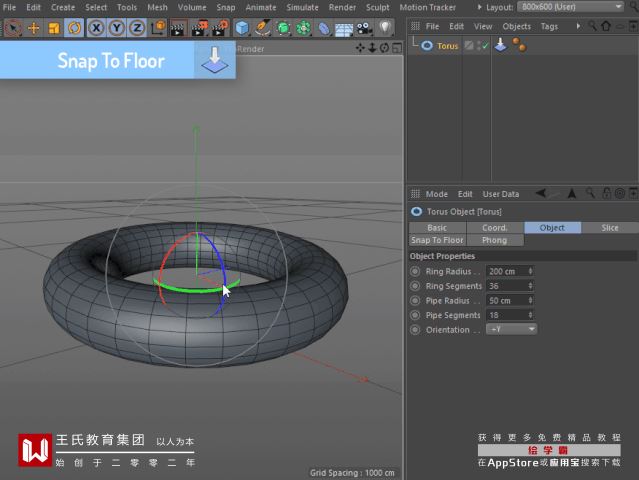Select the Scale tool icon
This screenshot has height=480, width=639.
pyautogui.click(x=53, y=28)
